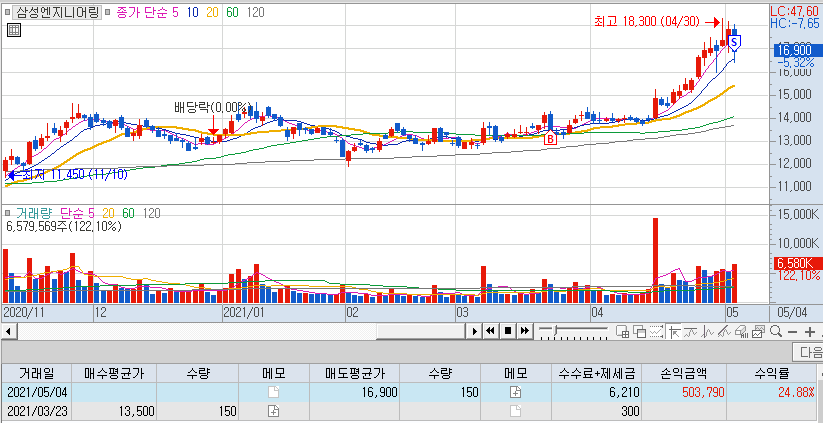Click the rewind button in chart controls
823x423 pixels.
[490, 331]
